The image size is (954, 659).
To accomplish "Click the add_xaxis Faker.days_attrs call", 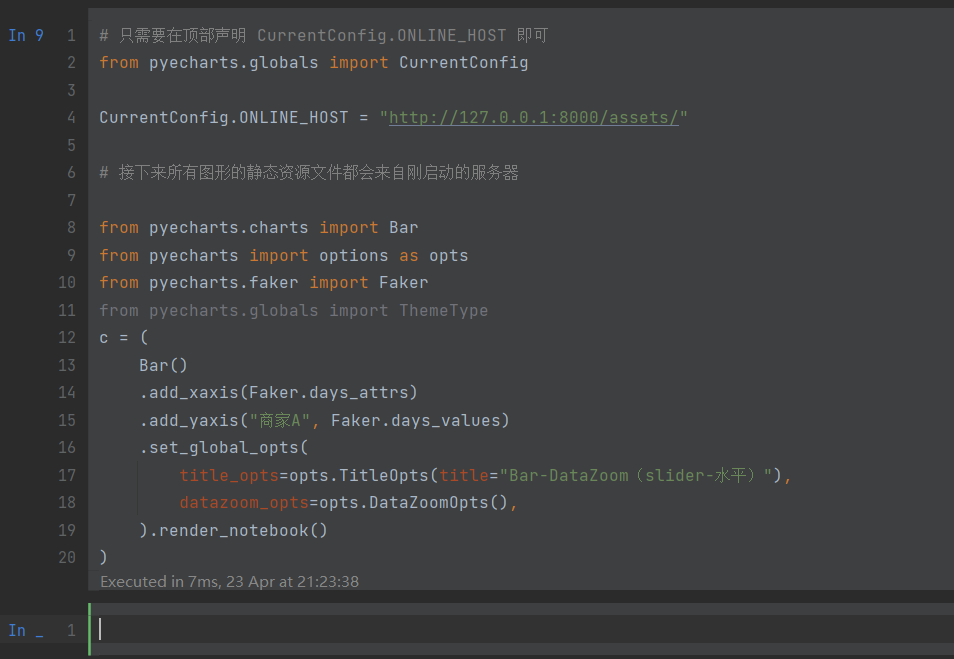I will tap(277, 392).
